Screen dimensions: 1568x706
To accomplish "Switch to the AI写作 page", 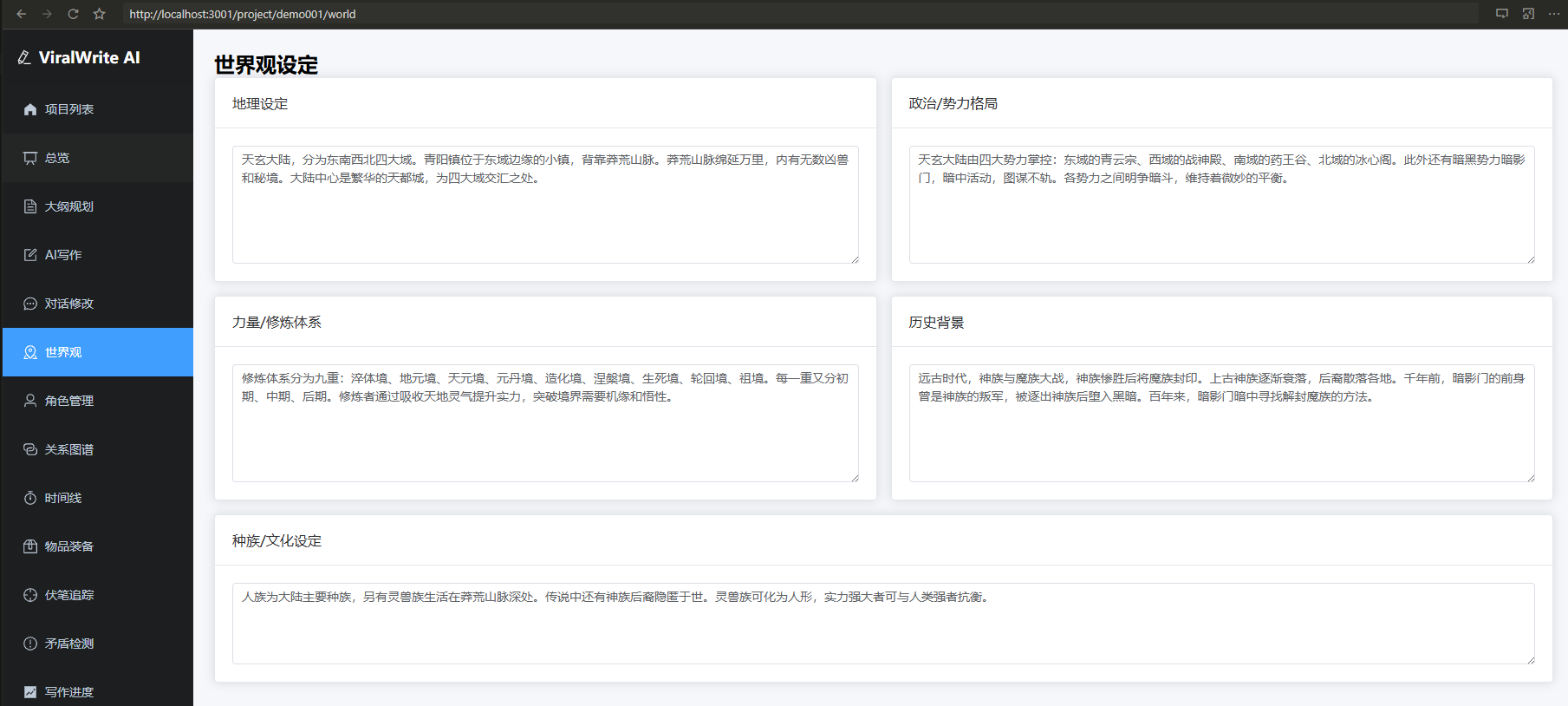I will point(98,255).
